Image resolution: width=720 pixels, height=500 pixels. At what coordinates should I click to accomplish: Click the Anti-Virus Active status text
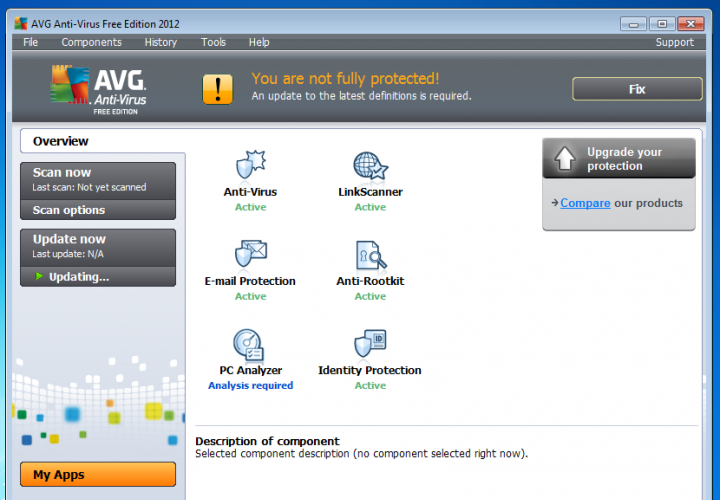click(250, 207)
